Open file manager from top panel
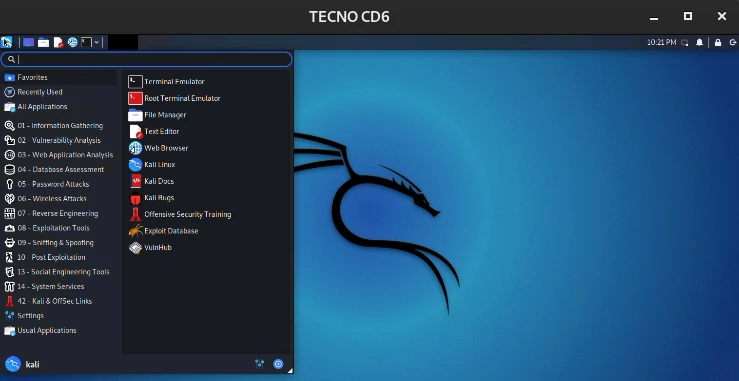The width and height of the screenshot is (739, 381). [x=43, y=42]
